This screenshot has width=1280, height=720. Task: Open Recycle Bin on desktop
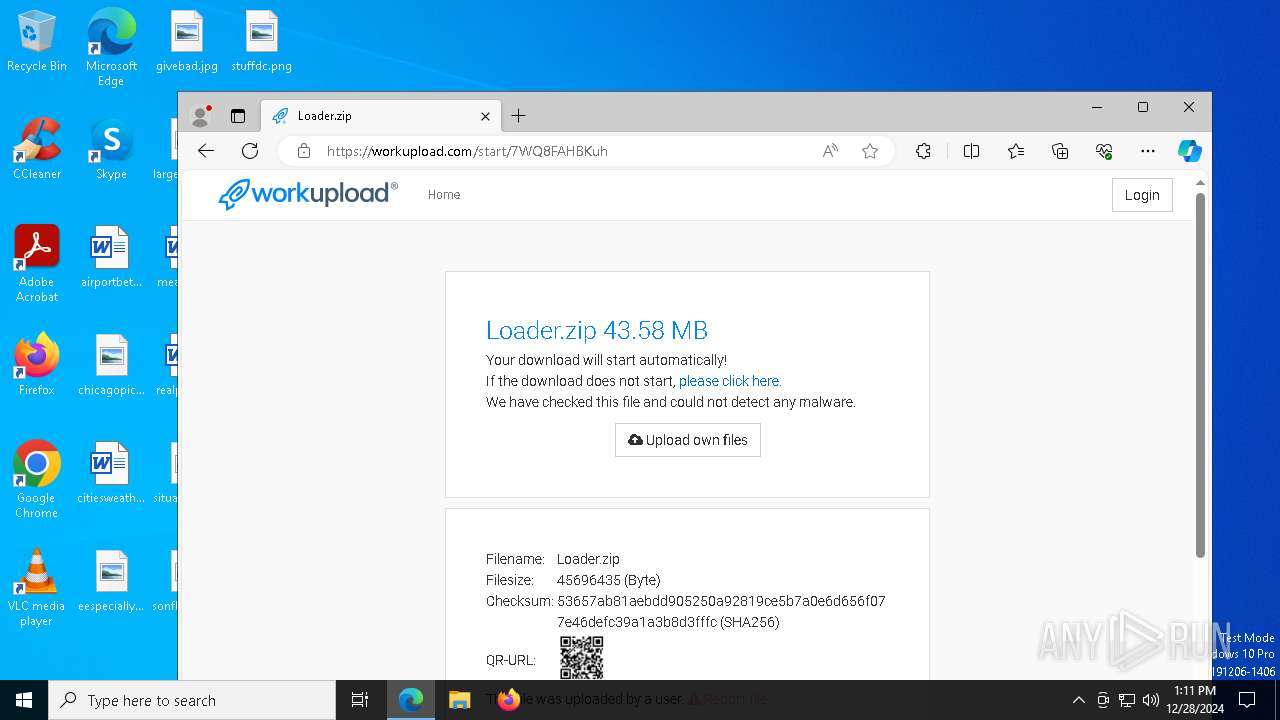37,42
